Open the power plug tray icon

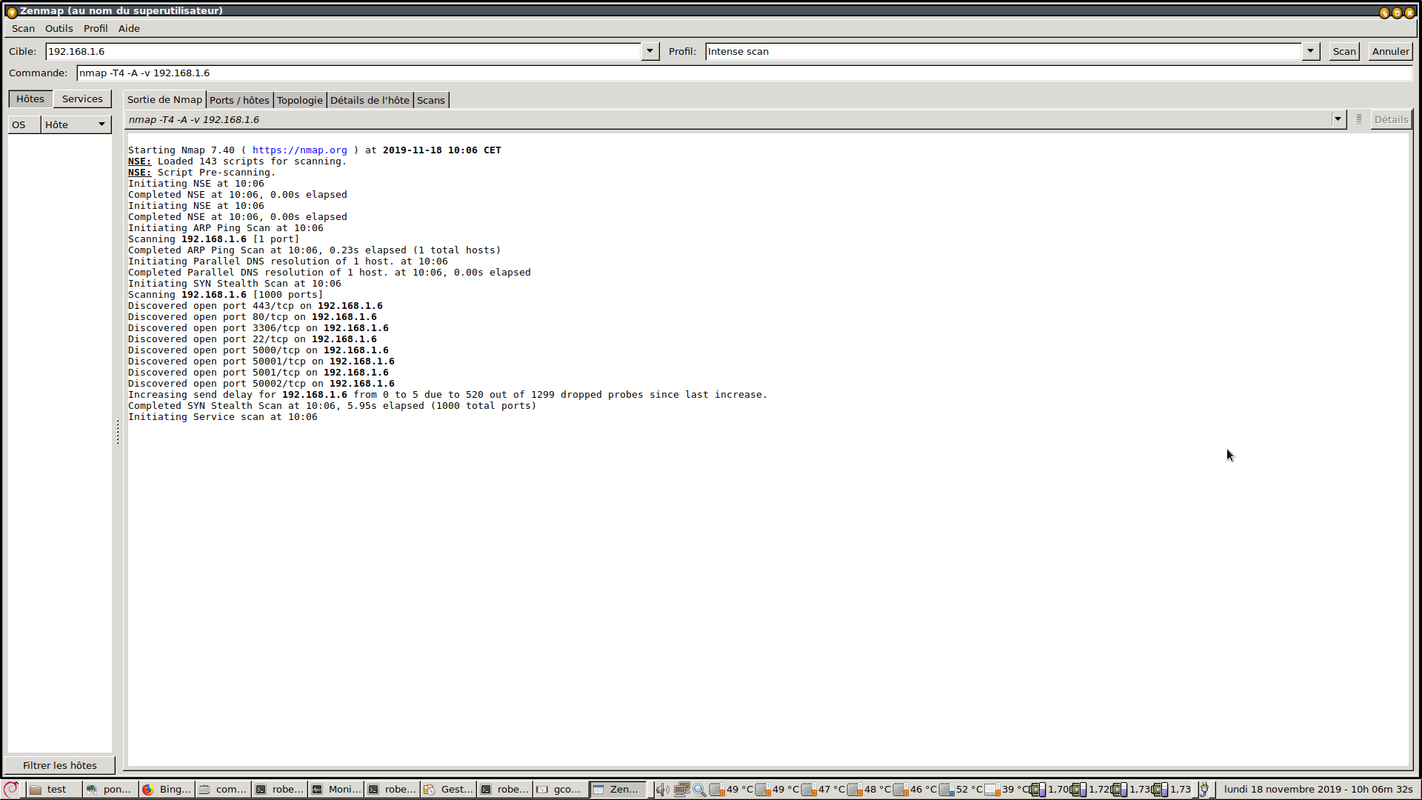(x=1204, y=789)
